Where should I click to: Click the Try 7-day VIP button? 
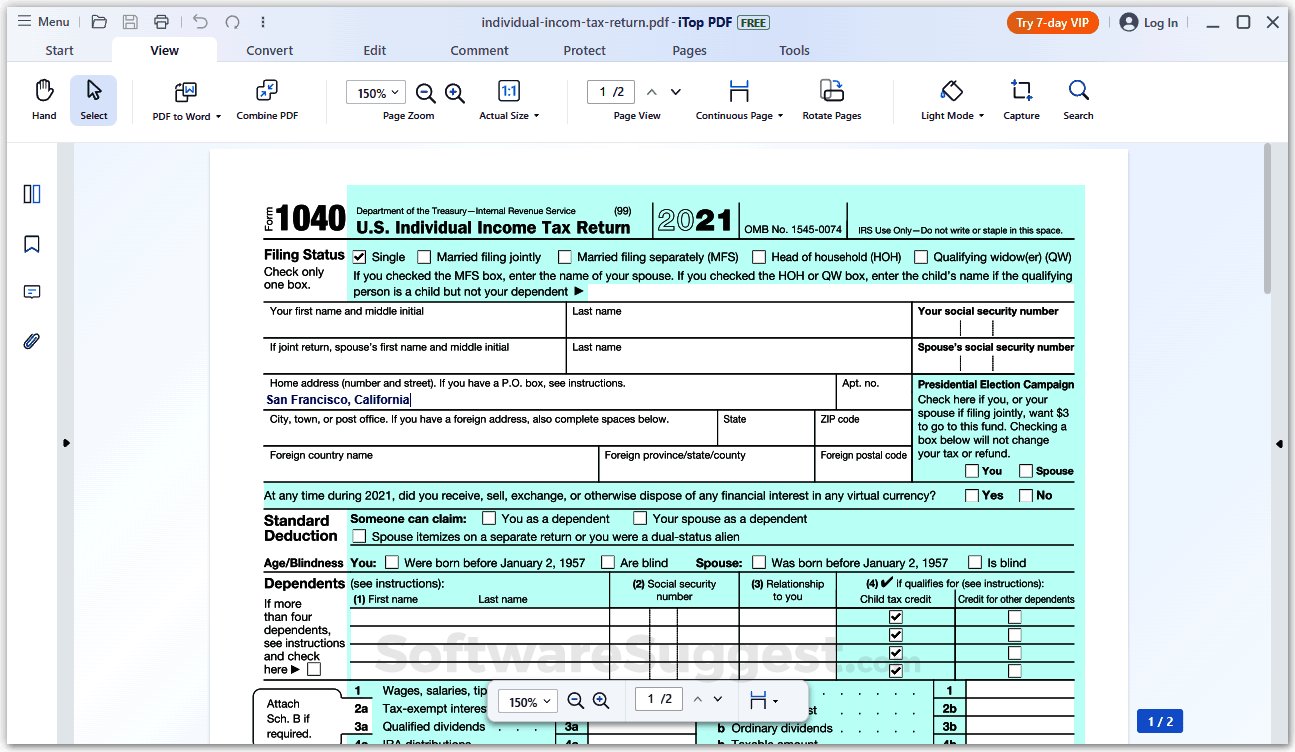[x=1052, y=21]
